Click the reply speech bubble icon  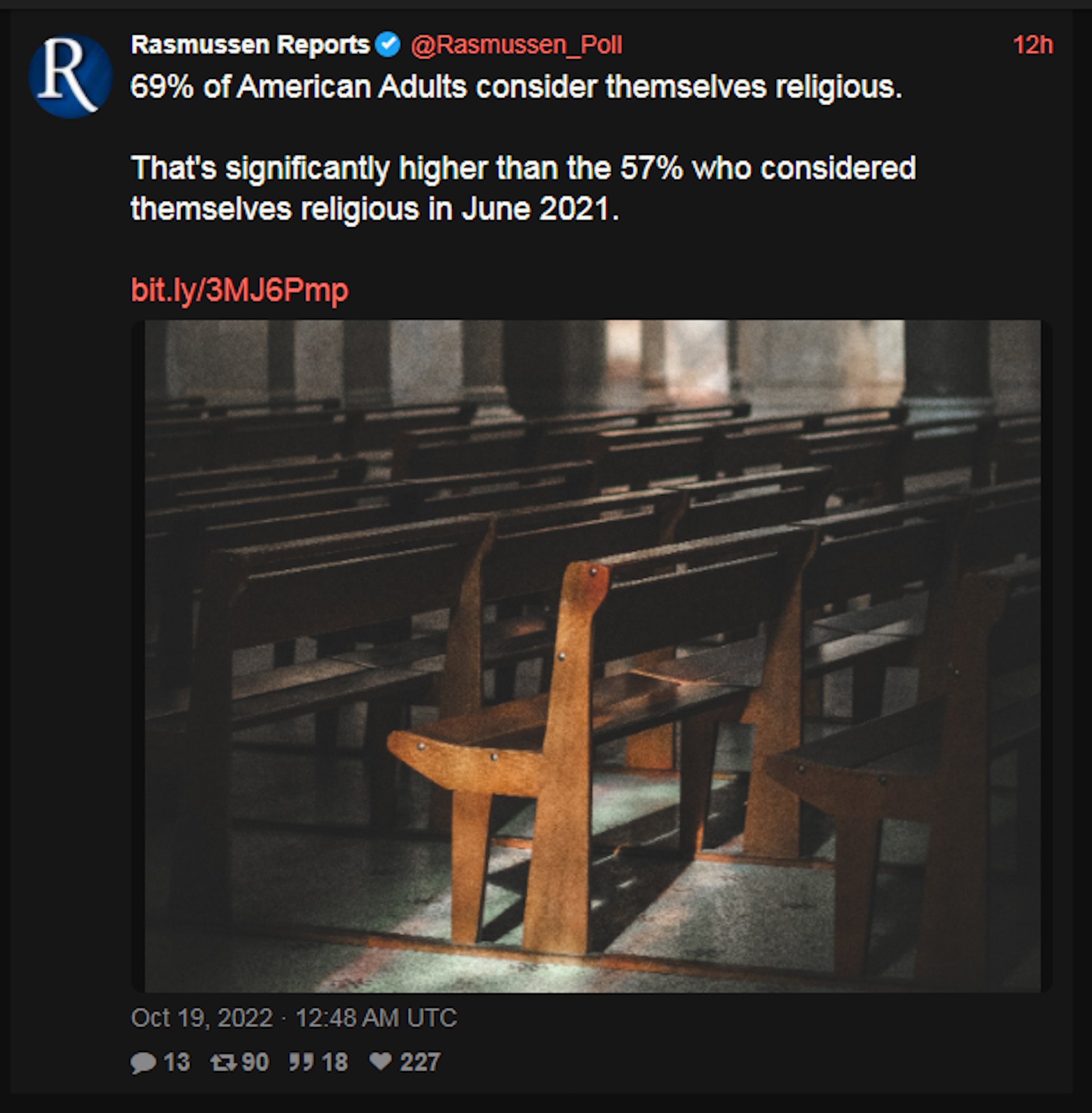click(x=143, y=1062)
